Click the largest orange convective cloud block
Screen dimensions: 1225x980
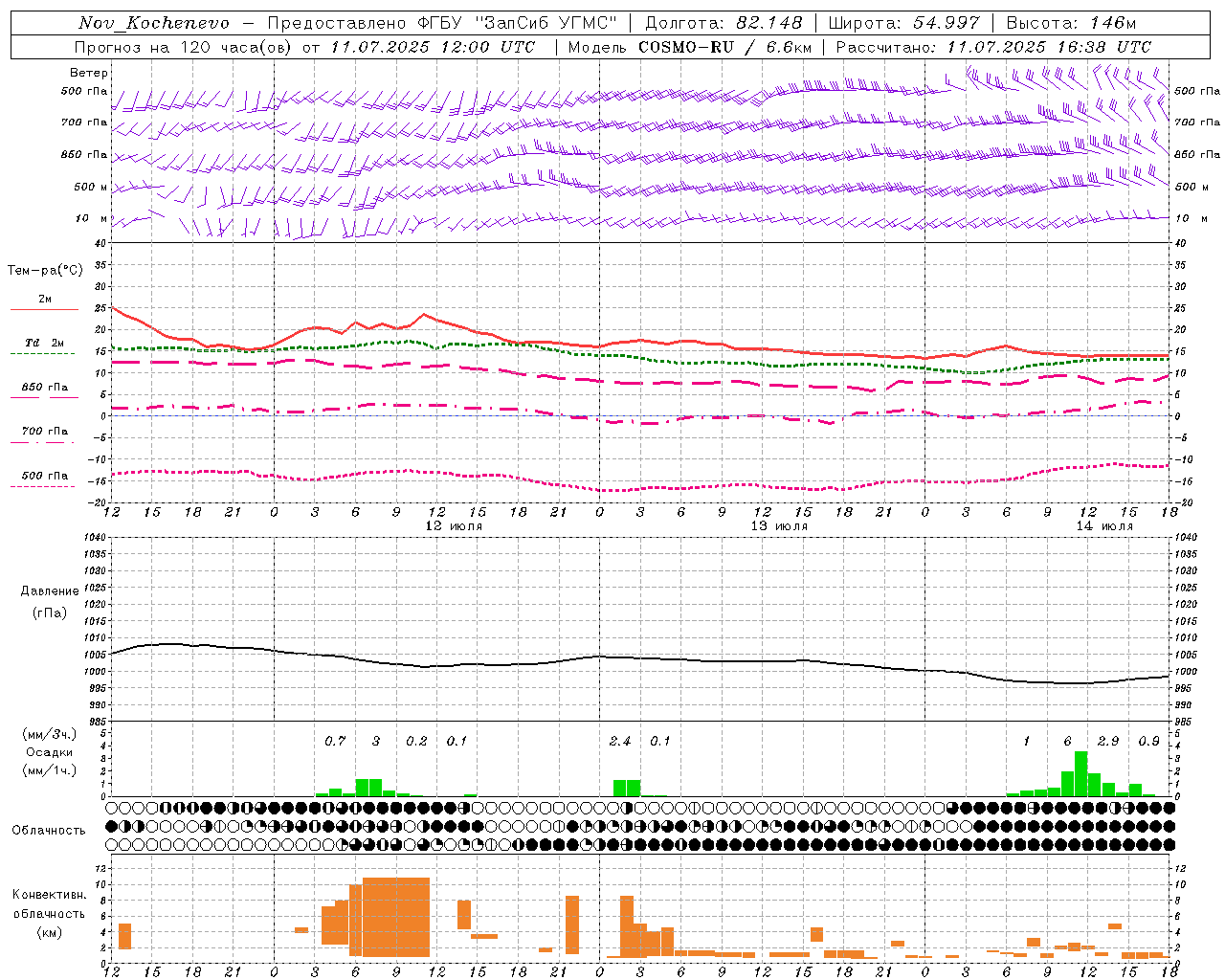coord(396,917)
